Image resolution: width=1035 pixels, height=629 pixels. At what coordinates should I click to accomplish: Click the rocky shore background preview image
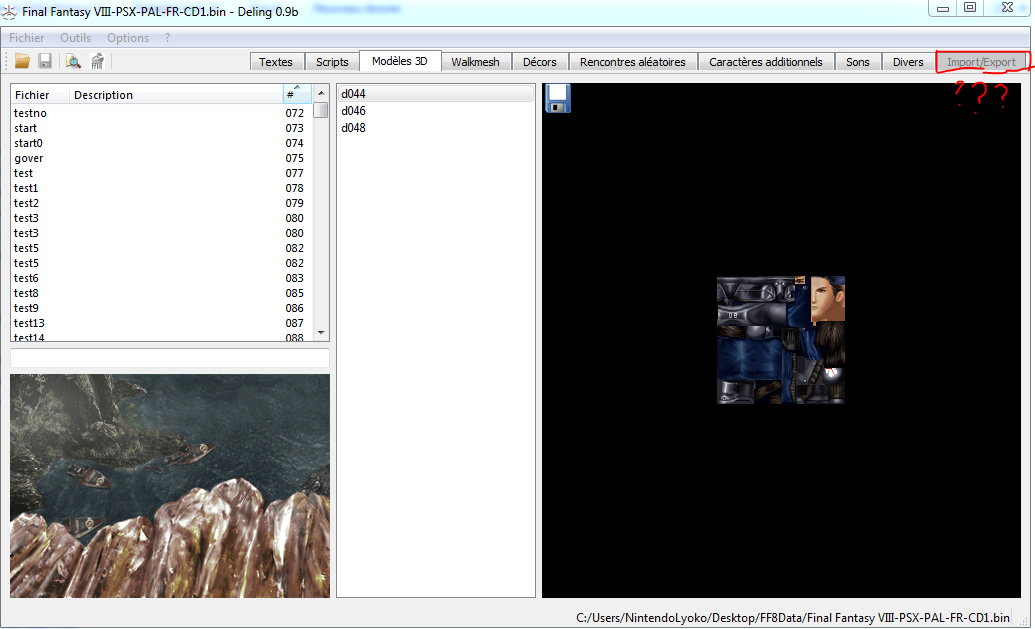tap(170, 486)
